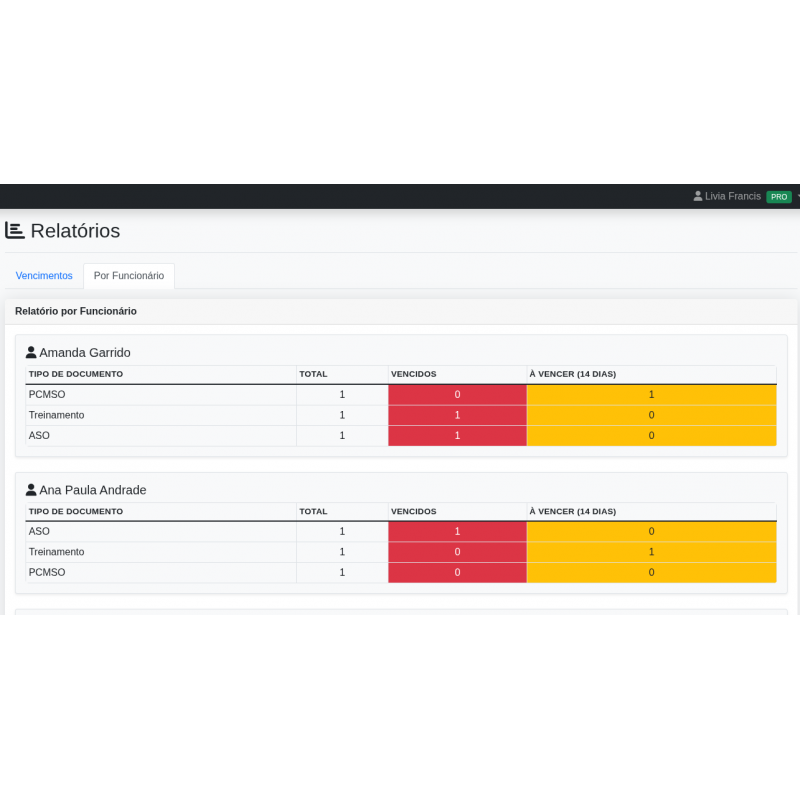Click the Vencidos column header in Ana Paula's table
The height and width of the screenshot is (800, 800).
[x=414, y=511]
